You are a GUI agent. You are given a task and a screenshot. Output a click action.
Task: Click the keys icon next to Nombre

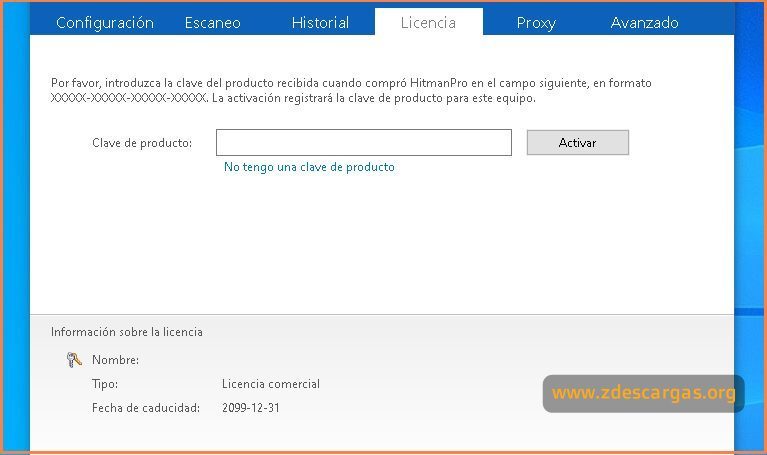[x=74, y=360]
